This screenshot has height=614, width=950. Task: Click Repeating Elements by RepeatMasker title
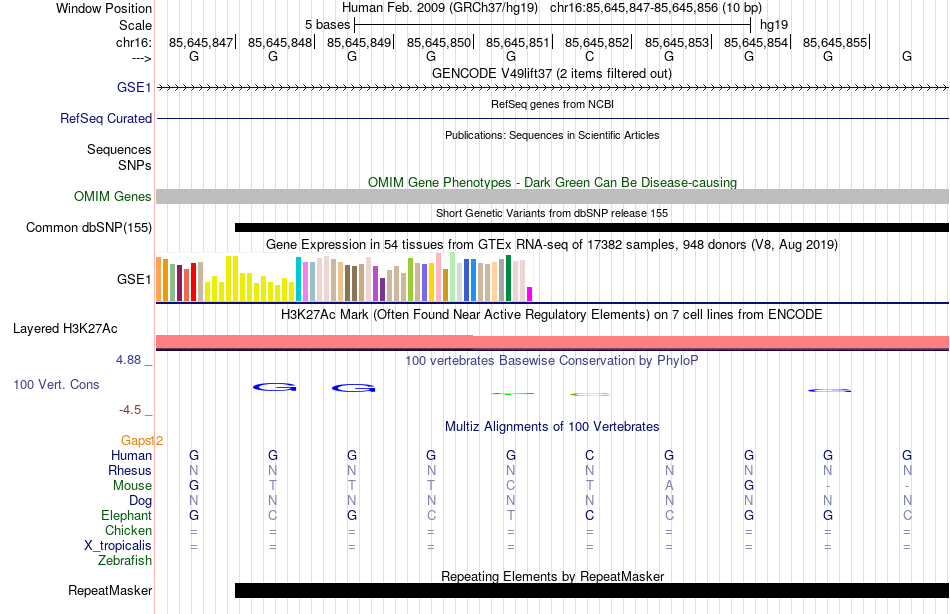click(553, 576)
